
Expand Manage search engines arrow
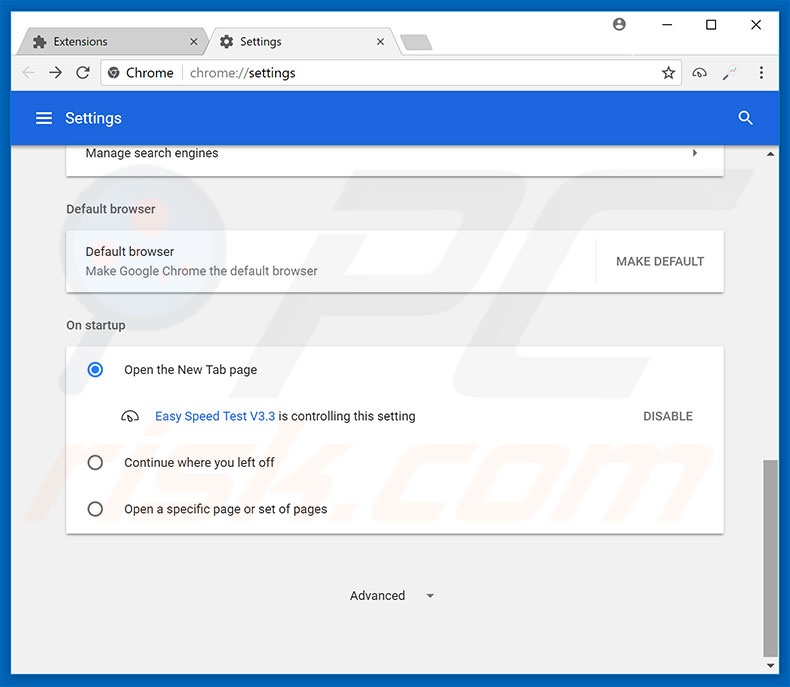pyautogui.click(x=695, y=153)
